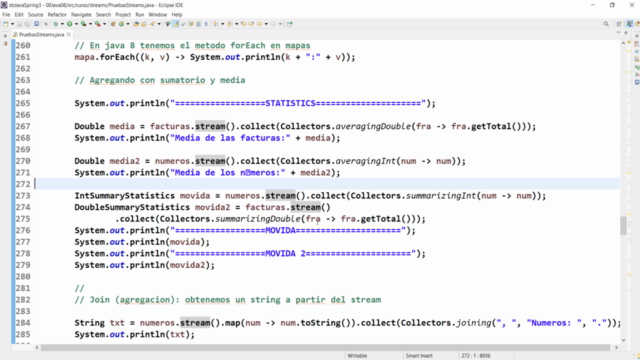Click the horizontal scrollbar right arrow
The width and height of the screenshot is (640, 360).
(x=616, y=347)
